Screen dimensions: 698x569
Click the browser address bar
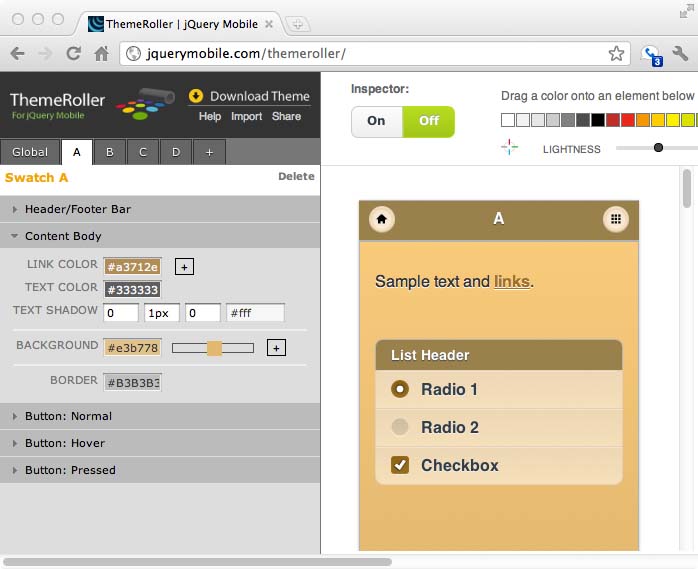(375, 53)
